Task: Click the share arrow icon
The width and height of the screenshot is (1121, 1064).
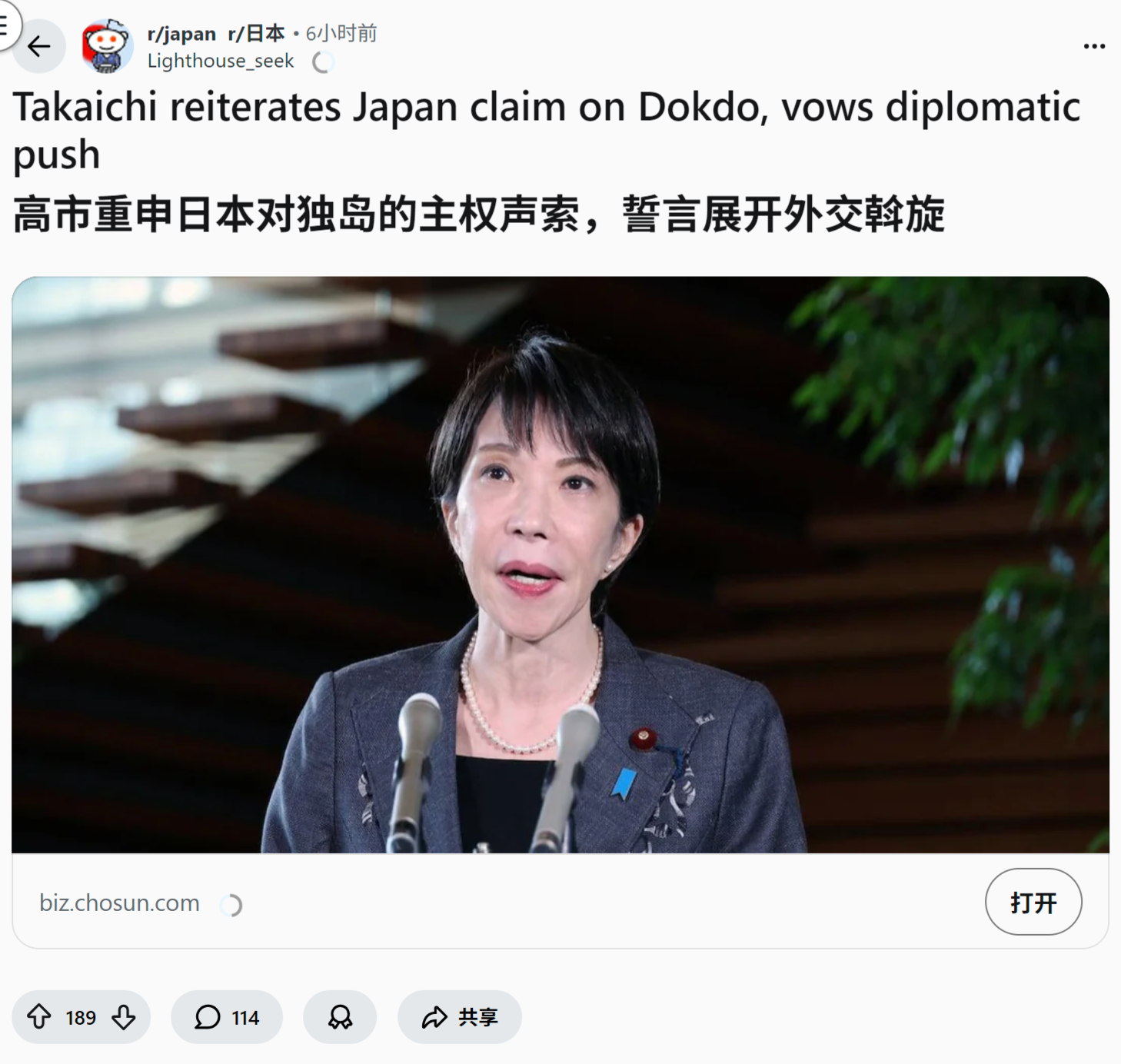Action: pos(434,1017)
